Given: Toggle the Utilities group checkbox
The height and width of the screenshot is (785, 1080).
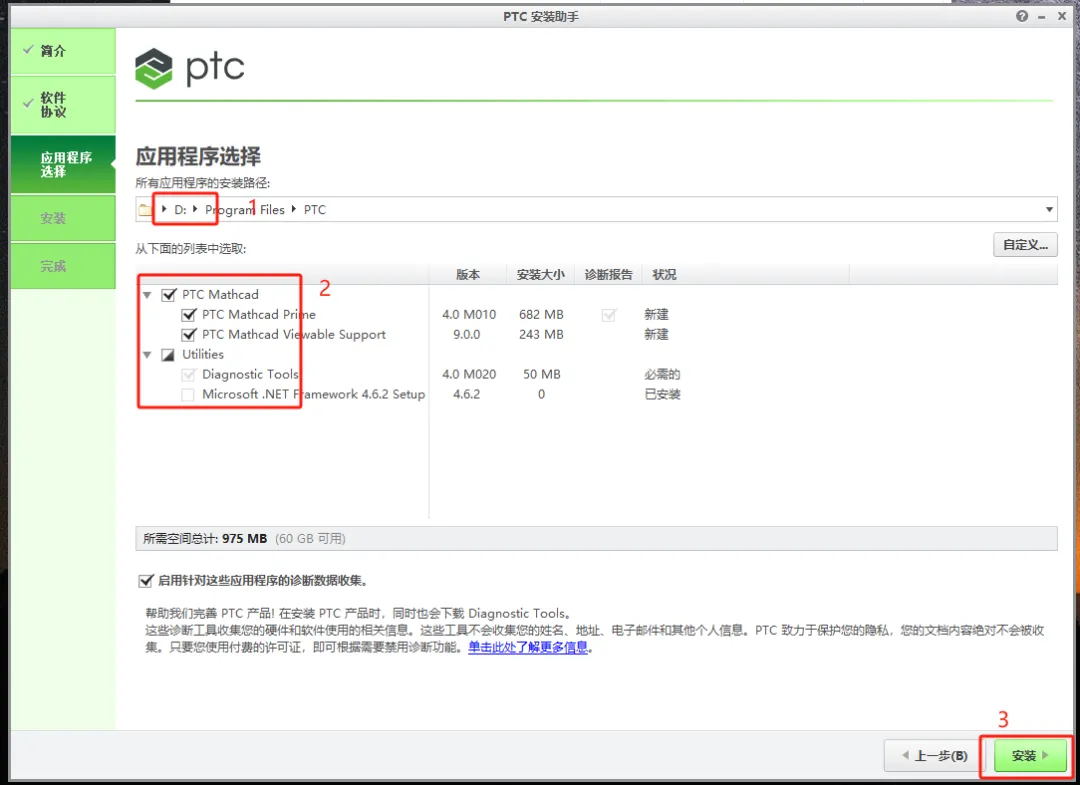Looking at the screenshot, I should (x=168, y=355).
